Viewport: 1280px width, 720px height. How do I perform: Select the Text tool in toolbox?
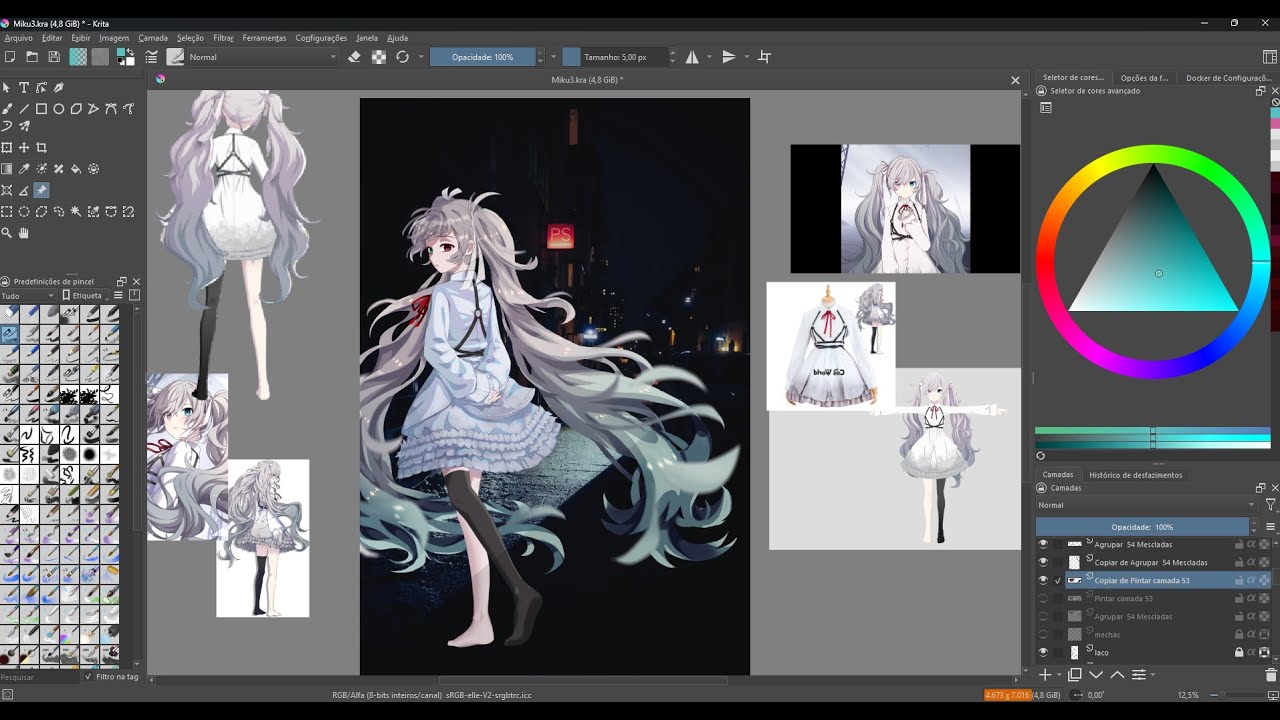coord(24,88)
